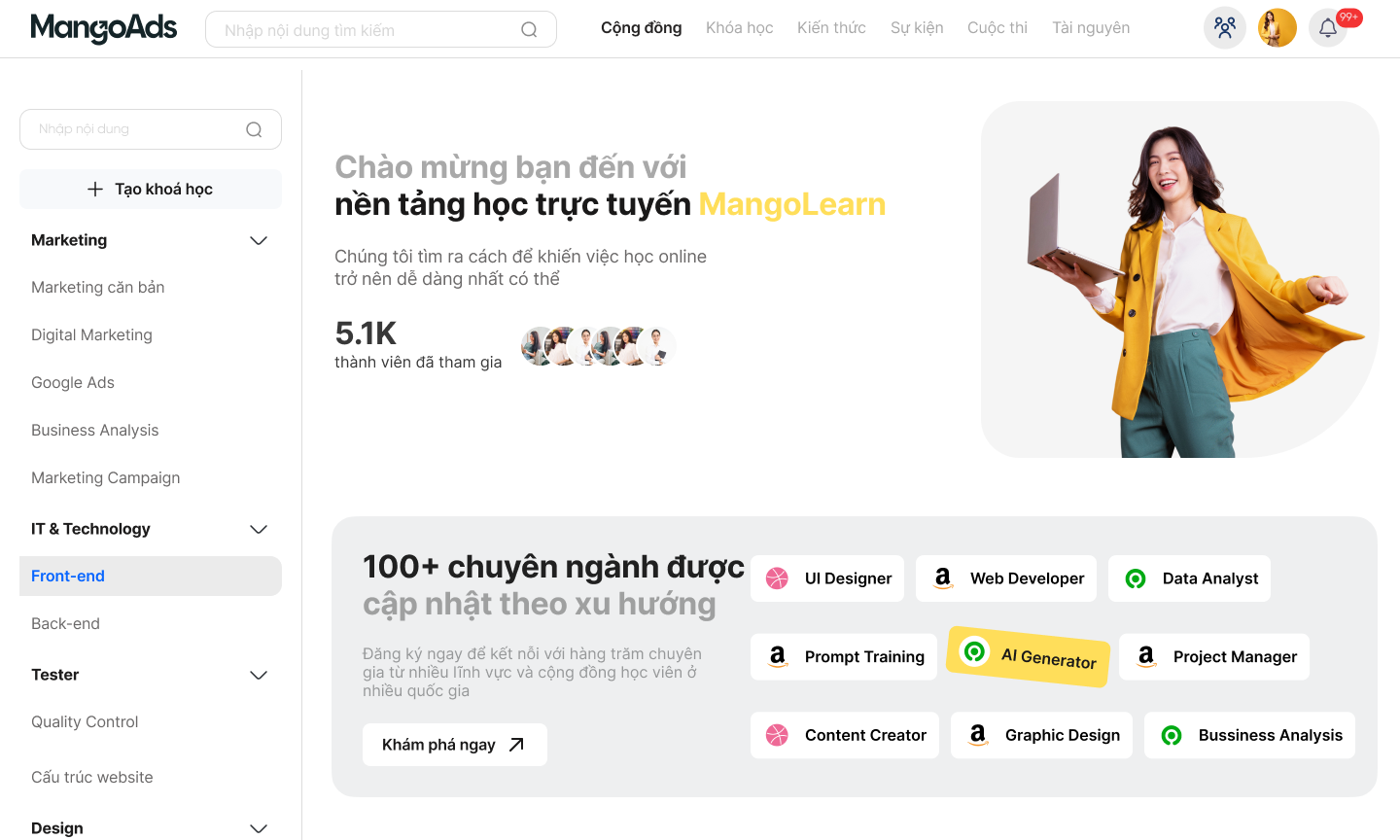1400x840 pixels.
Task: Click the amazon icon on Web Developer tag
Action: 942,578
